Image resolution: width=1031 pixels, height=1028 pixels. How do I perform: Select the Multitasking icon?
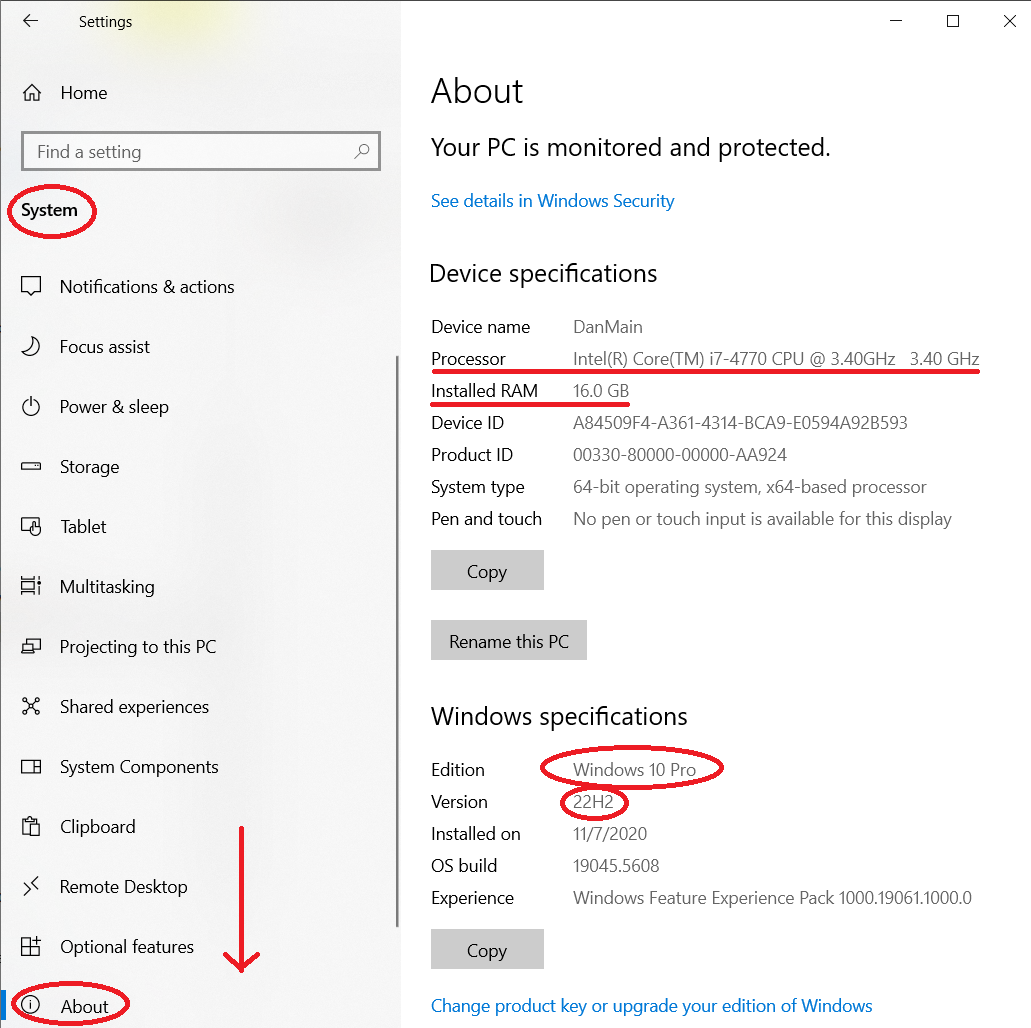[x=32, y=587]
